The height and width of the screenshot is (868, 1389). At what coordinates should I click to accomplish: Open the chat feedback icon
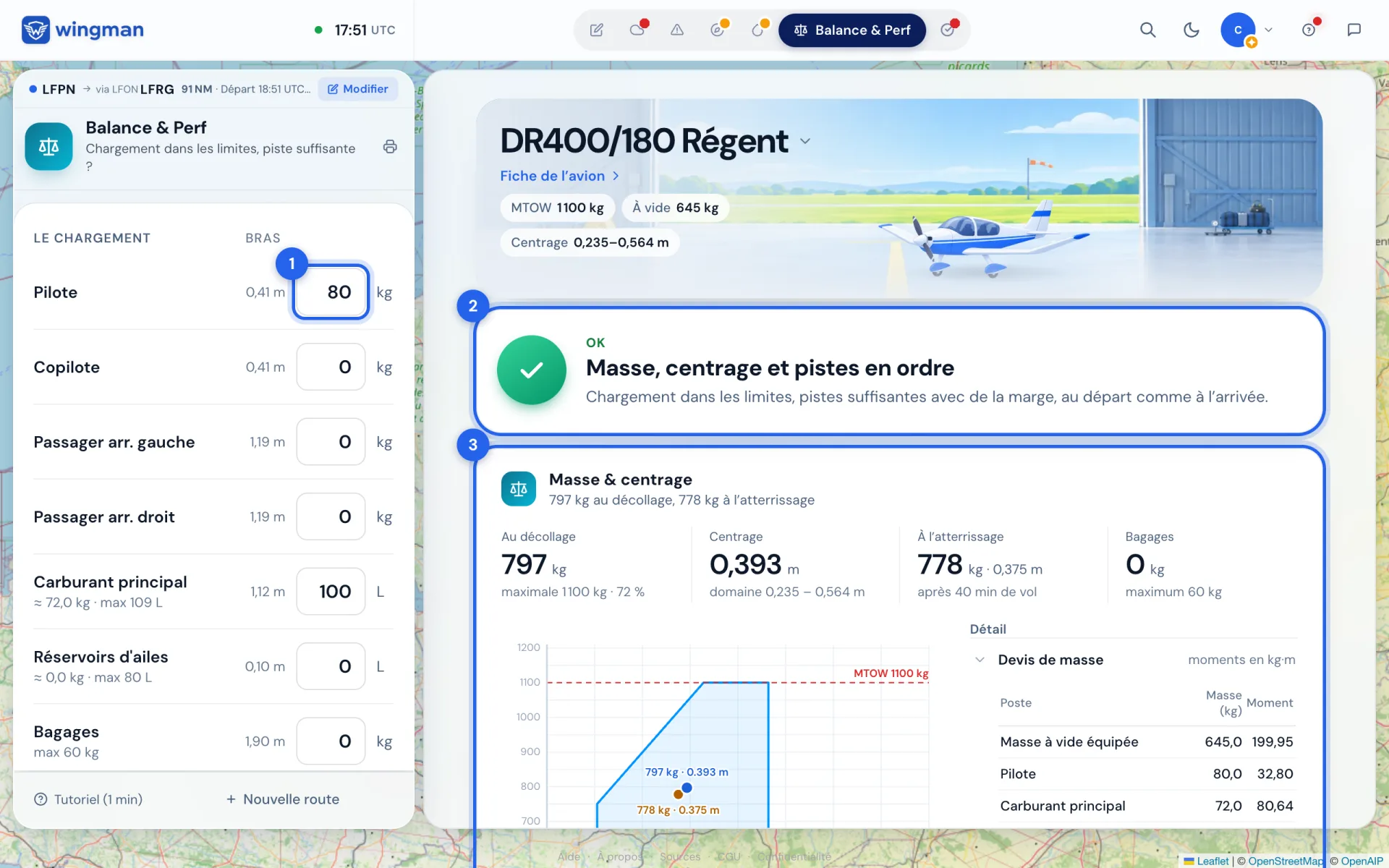coord(1354,30)
